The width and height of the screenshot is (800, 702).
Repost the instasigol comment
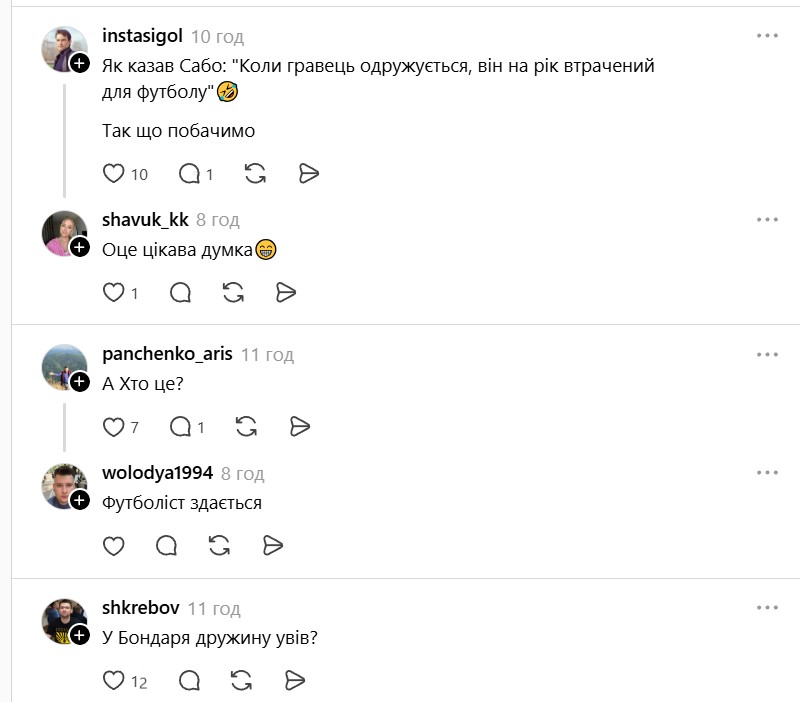[255, 173]
